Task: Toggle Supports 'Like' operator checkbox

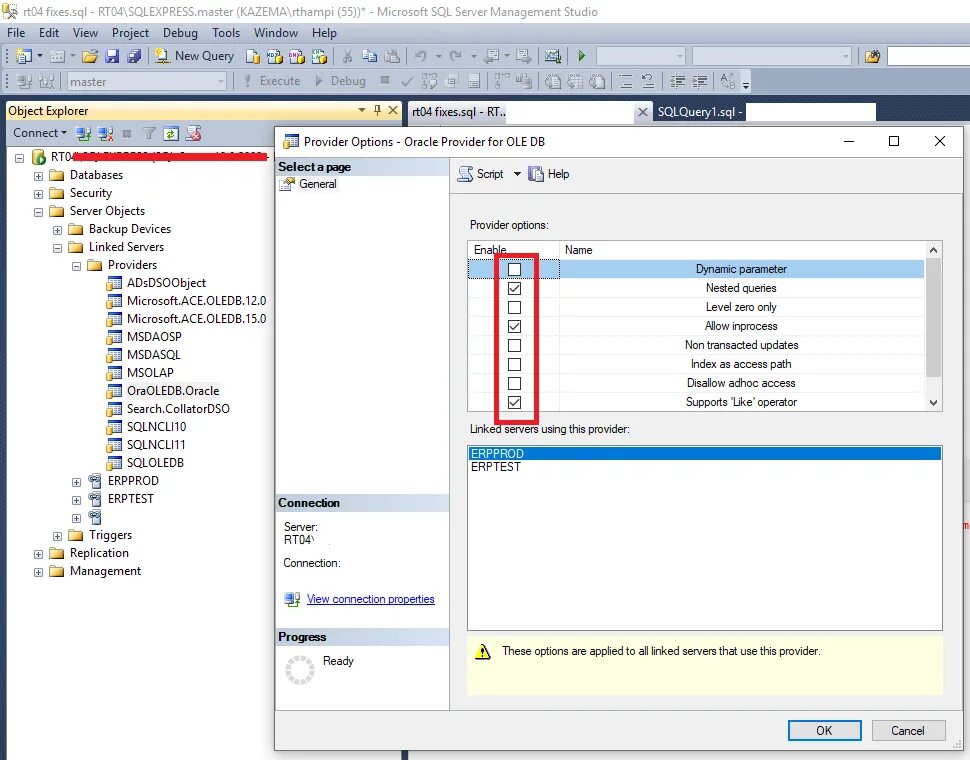Action: click(514, 402)
